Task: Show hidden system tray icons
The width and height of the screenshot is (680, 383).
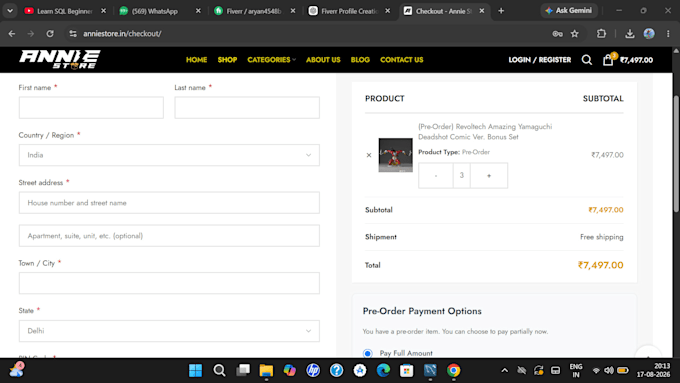Action: pyautogui.click(x=504, y=370)
